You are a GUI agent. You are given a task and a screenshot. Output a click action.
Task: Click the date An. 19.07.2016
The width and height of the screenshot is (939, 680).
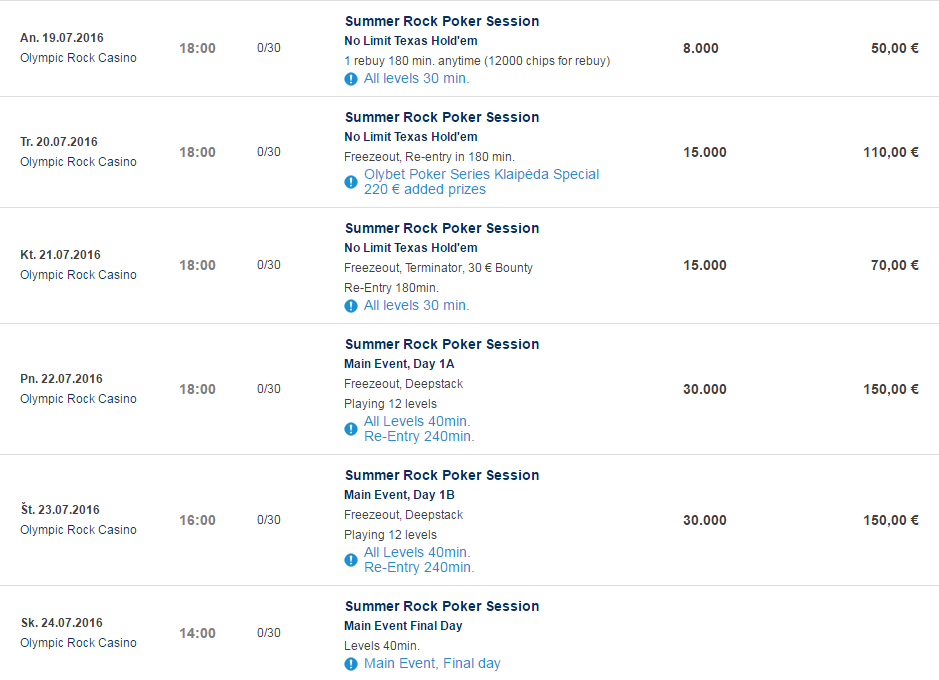click(x=62, y=38)
